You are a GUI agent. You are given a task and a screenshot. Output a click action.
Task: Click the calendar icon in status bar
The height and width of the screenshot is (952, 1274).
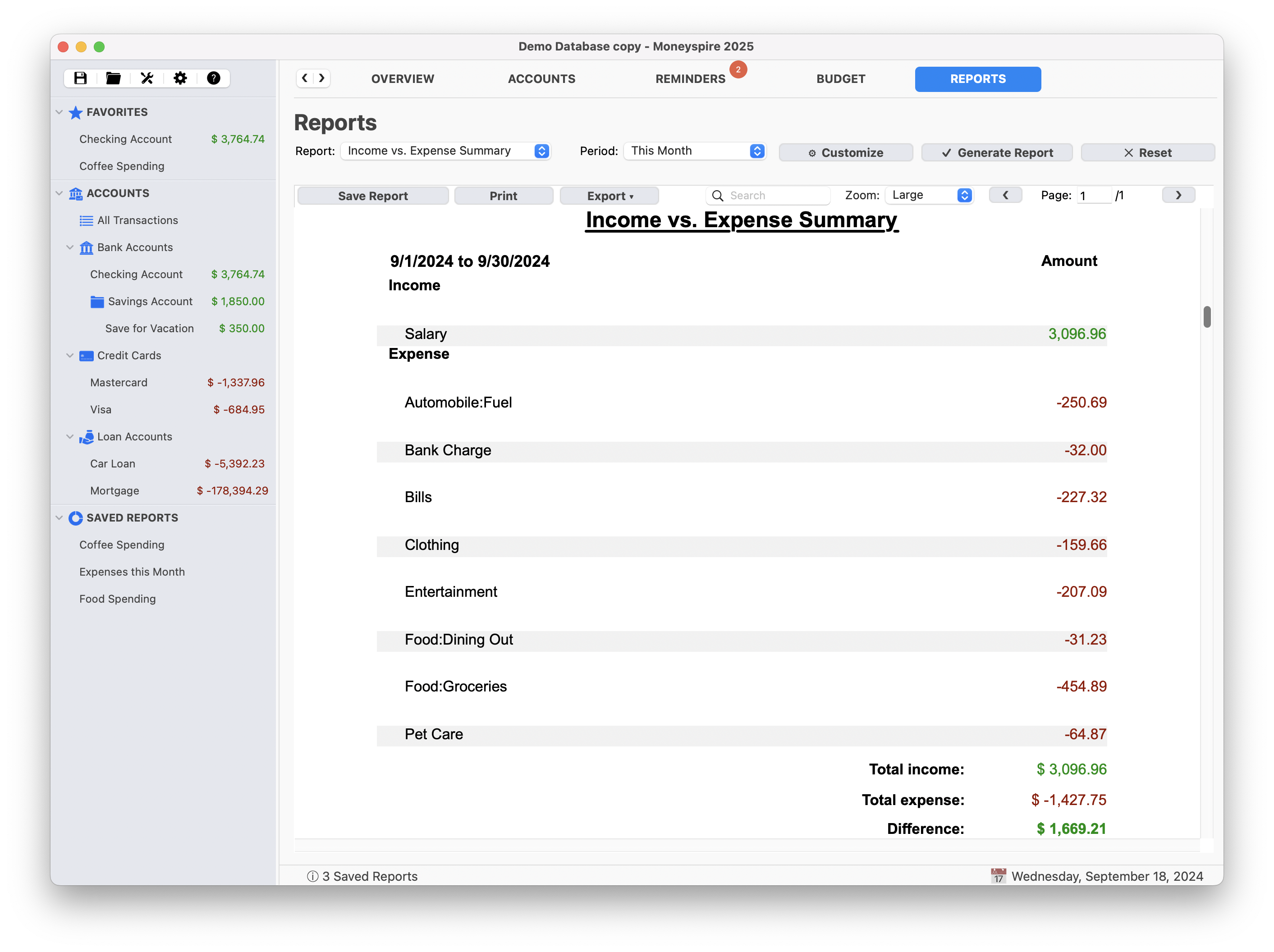point(999,876)
